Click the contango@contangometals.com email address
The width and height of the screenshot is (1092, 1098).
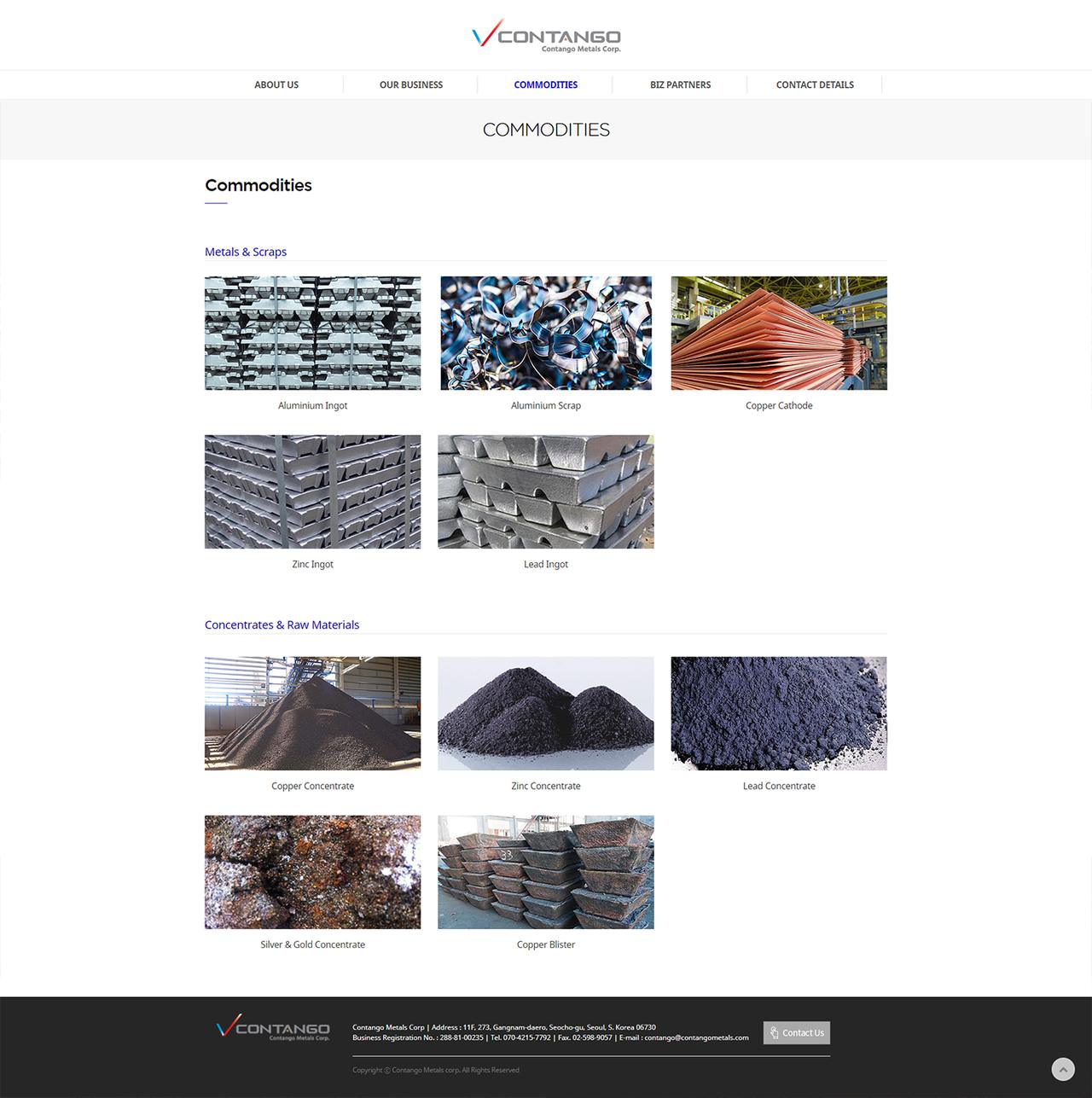(x=696, y=1037)
